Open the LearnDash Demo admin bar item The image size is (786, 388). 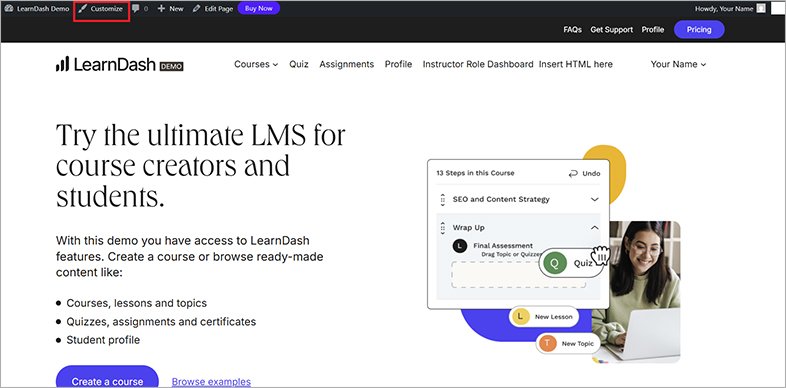(37, 9)
